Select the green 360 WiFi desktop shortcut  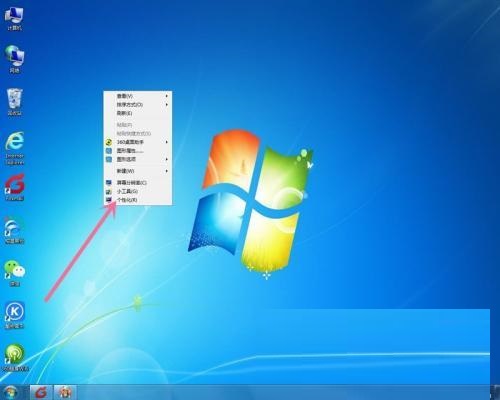click(15, 358)
